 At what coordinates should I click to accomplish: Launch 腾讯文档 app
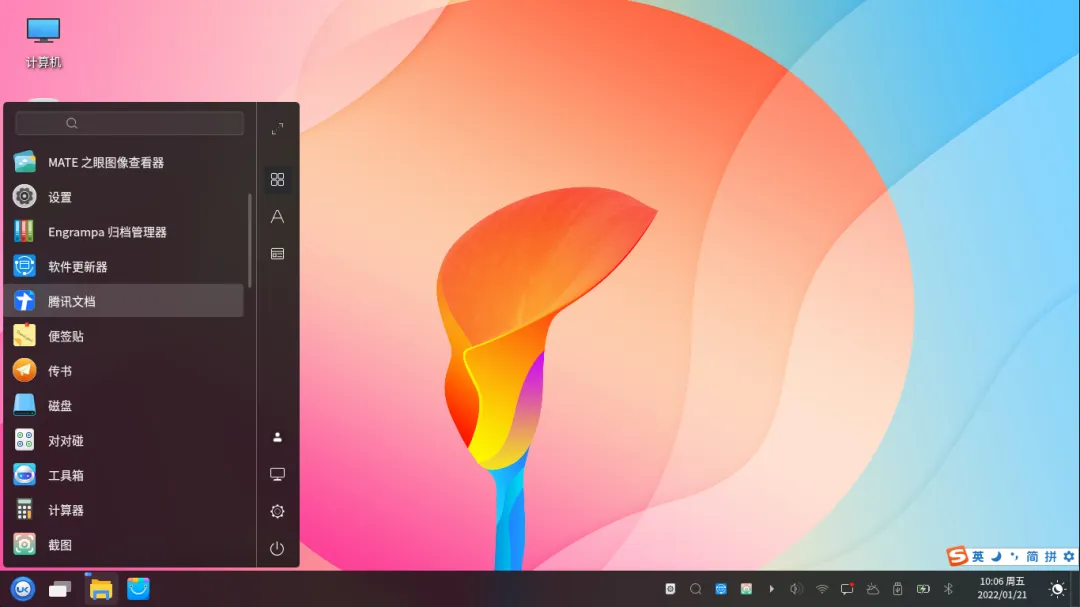click(124, 301)
